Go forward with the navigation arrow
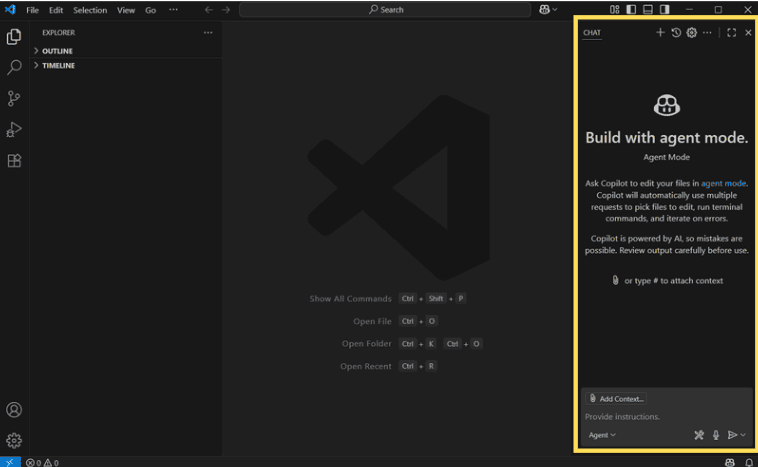This screenshot has height=467, width=758. (226, 10)
